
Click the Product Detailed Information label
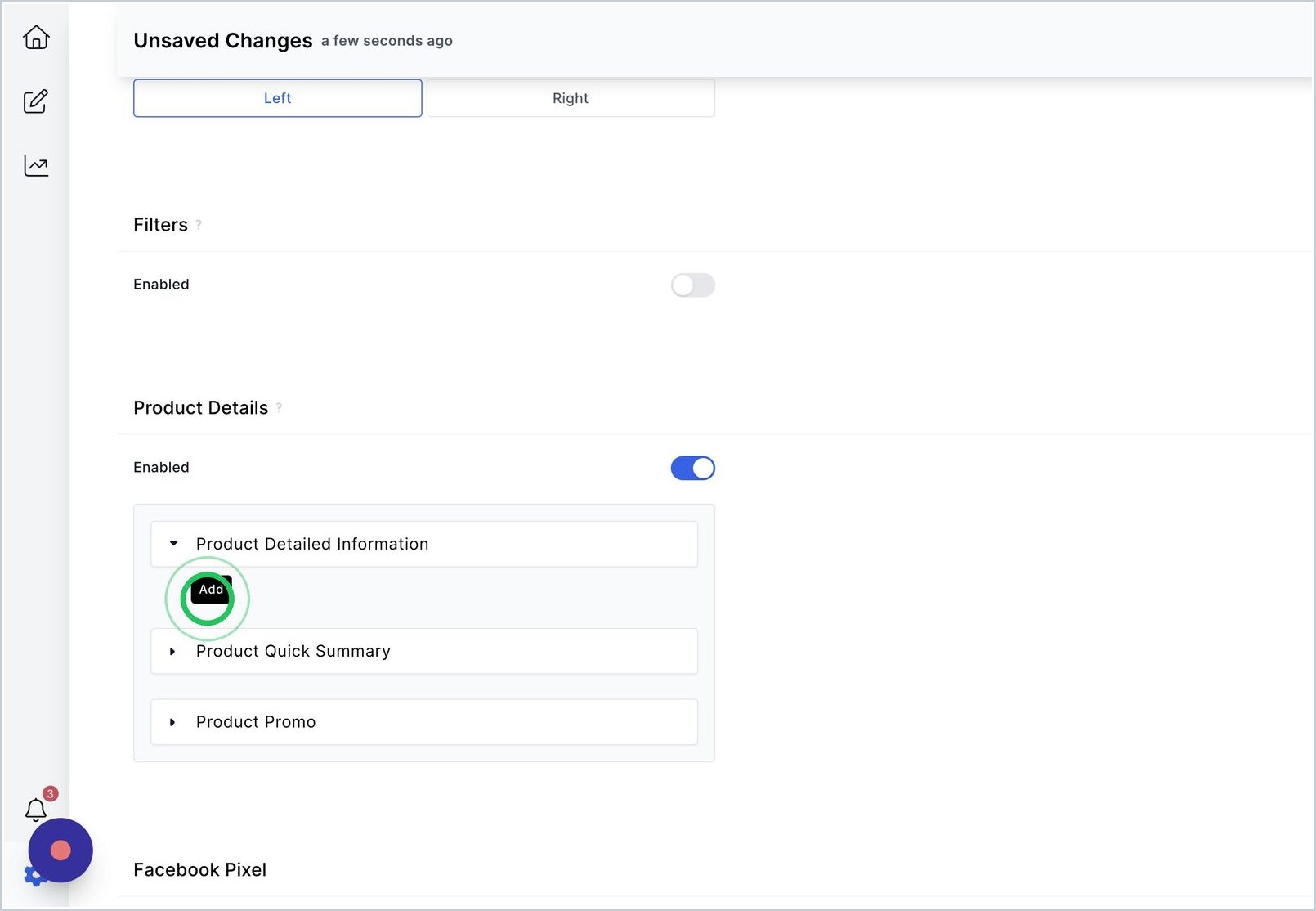point(312,544)
